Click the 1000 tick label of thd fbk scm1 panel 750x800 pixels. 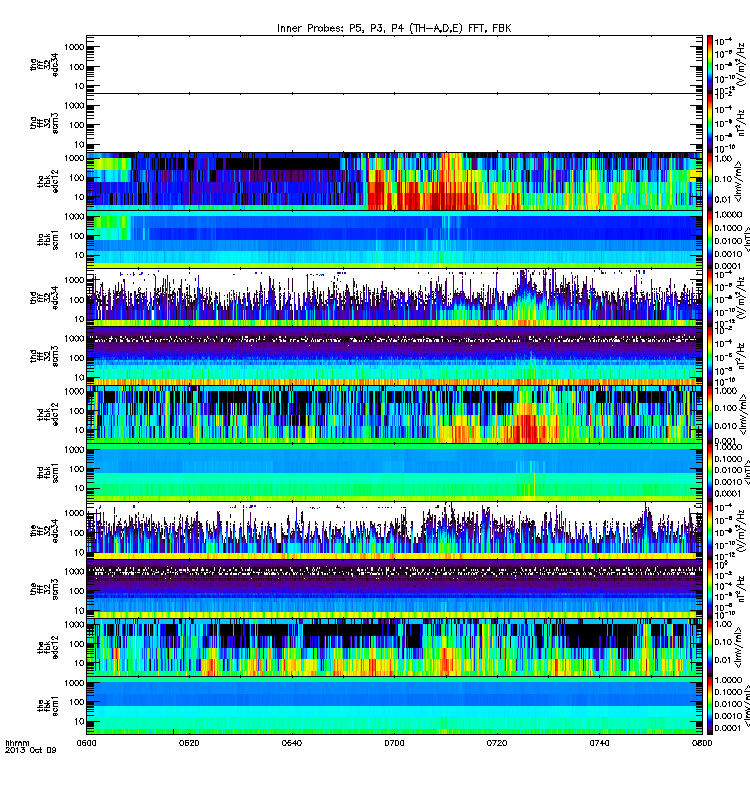[x=74, y=449]
